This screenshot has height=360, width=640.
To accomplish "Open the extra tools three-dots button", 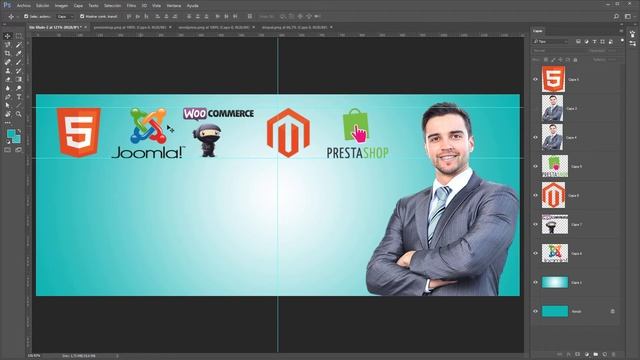I will (x=7, y=122).
